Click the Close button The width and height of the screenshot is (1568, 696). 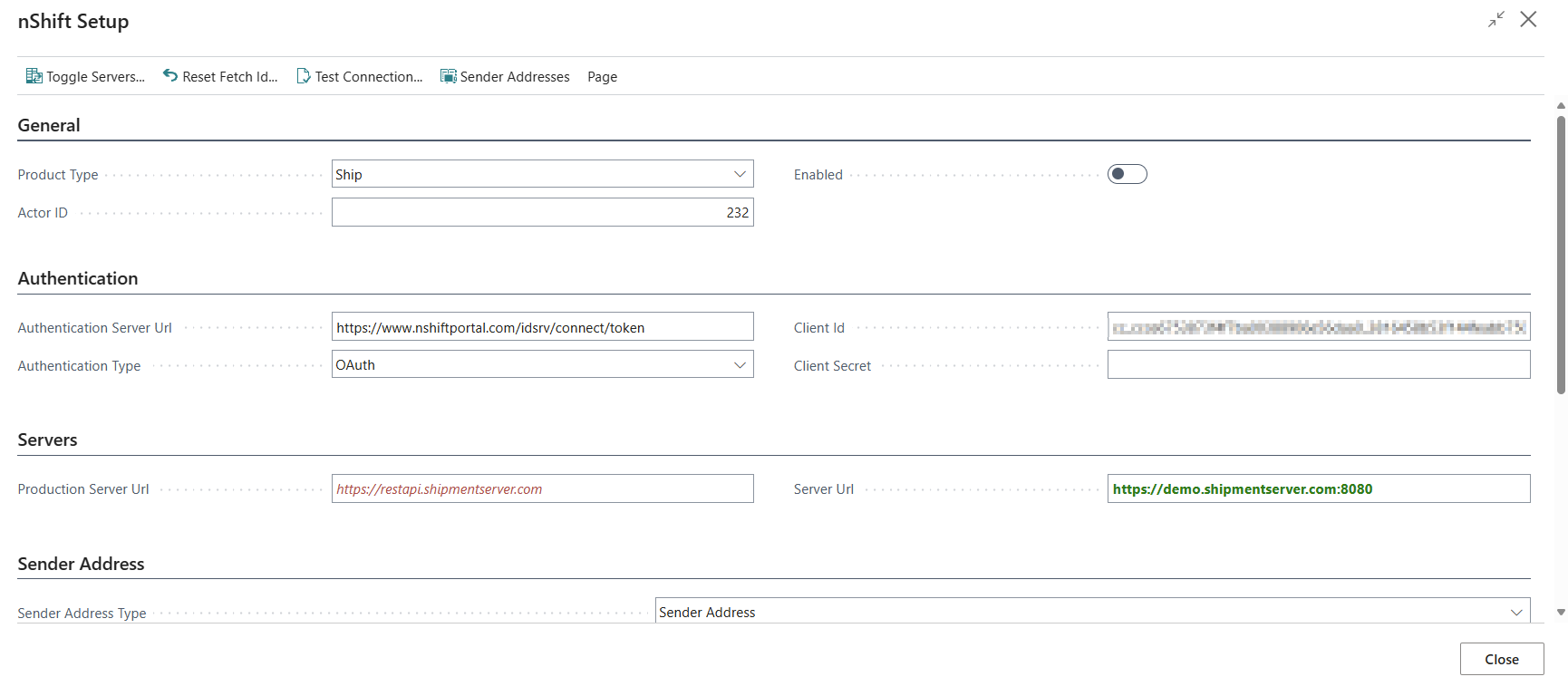(1502, 659)
